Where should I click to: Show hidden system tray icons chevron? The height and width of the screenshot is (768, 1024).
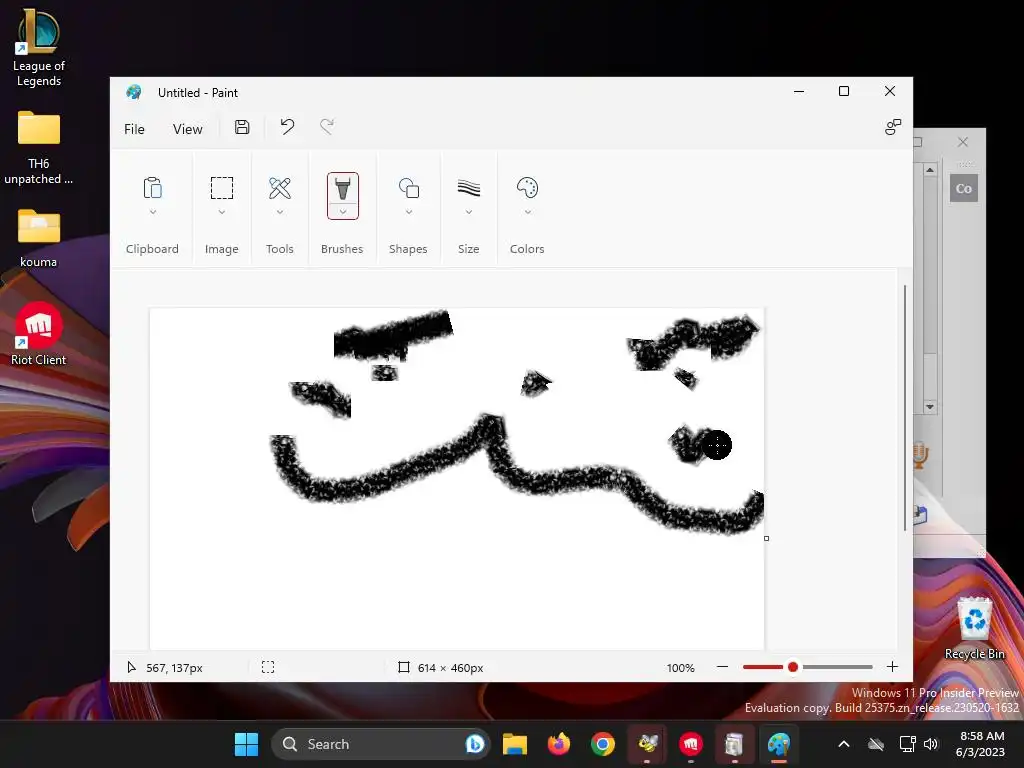pyautogui.click(x=844, y=744)
